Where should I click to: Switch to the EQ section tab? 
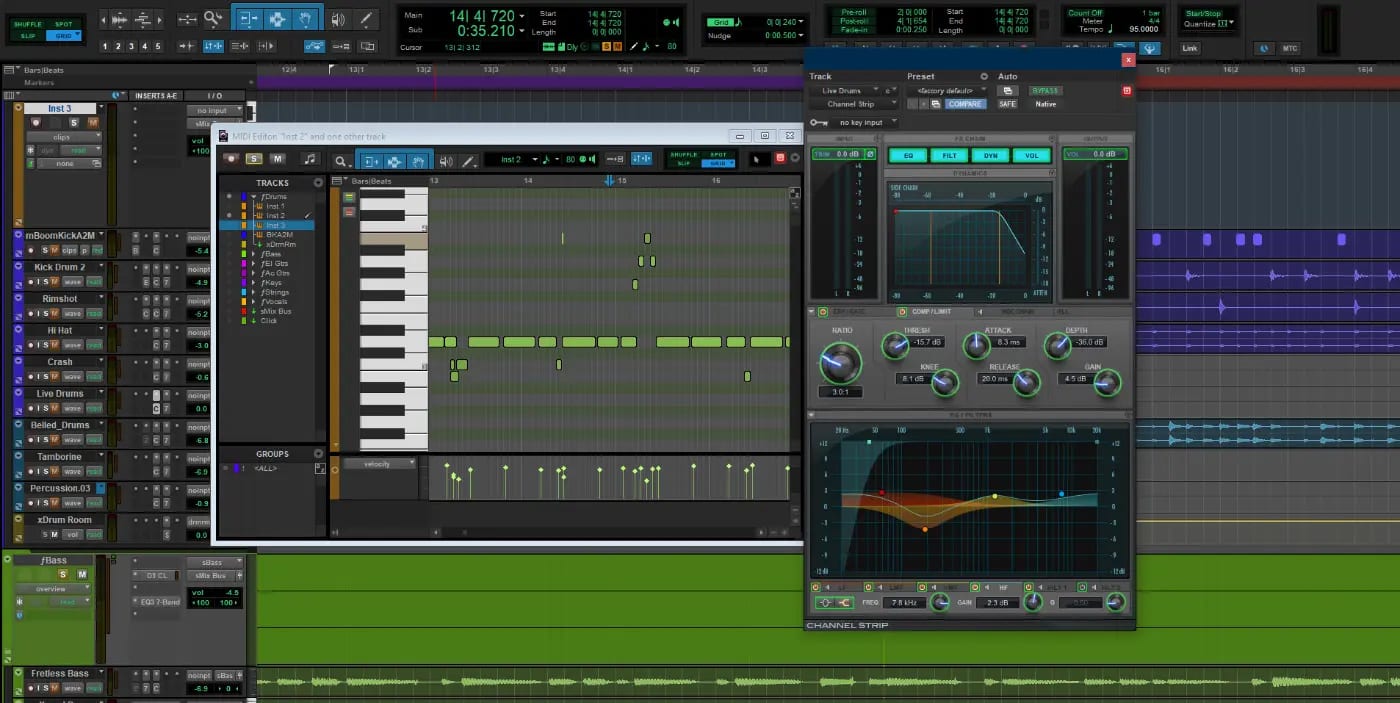[x=908, y=155]
